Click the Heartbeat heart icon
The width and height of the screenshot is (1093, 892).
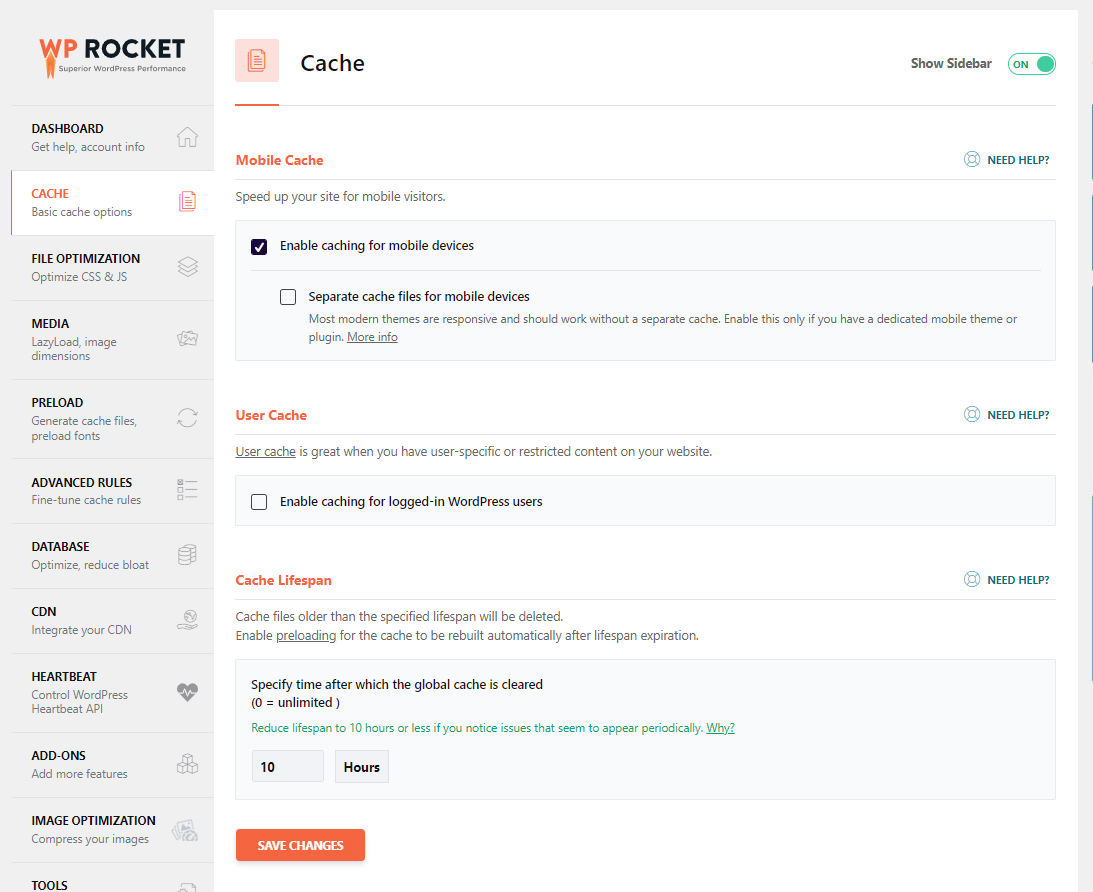click(187, 692)
